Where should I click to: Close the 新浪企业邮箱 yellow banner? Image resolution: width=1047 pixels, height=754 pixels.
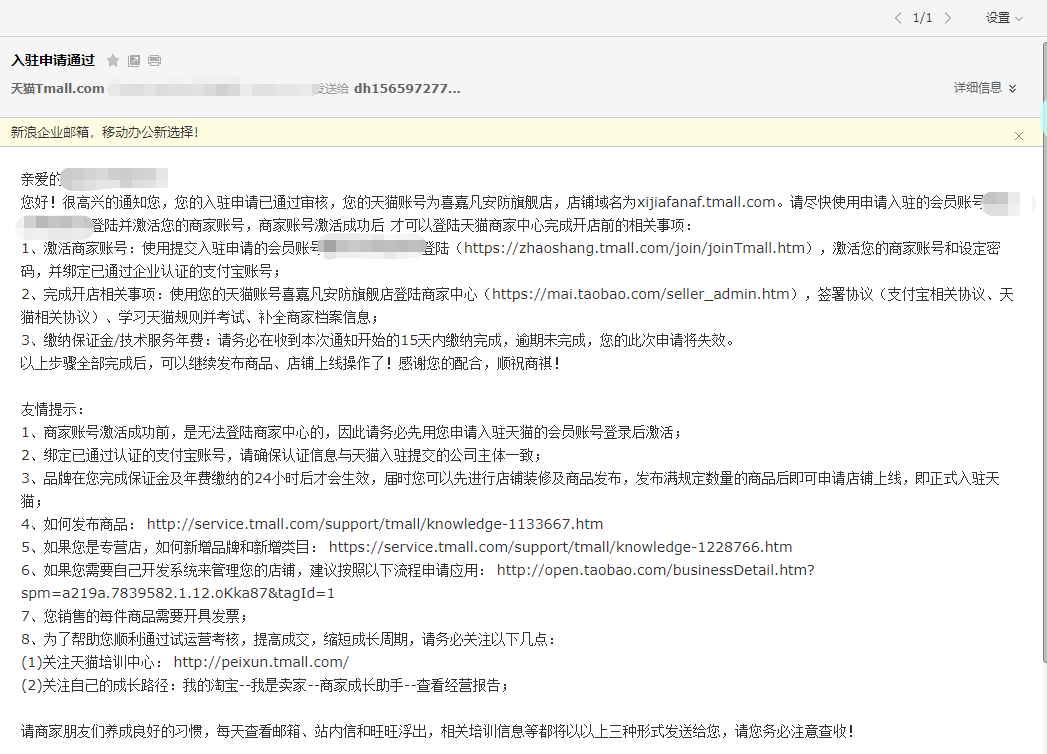tap(1019, 136)
